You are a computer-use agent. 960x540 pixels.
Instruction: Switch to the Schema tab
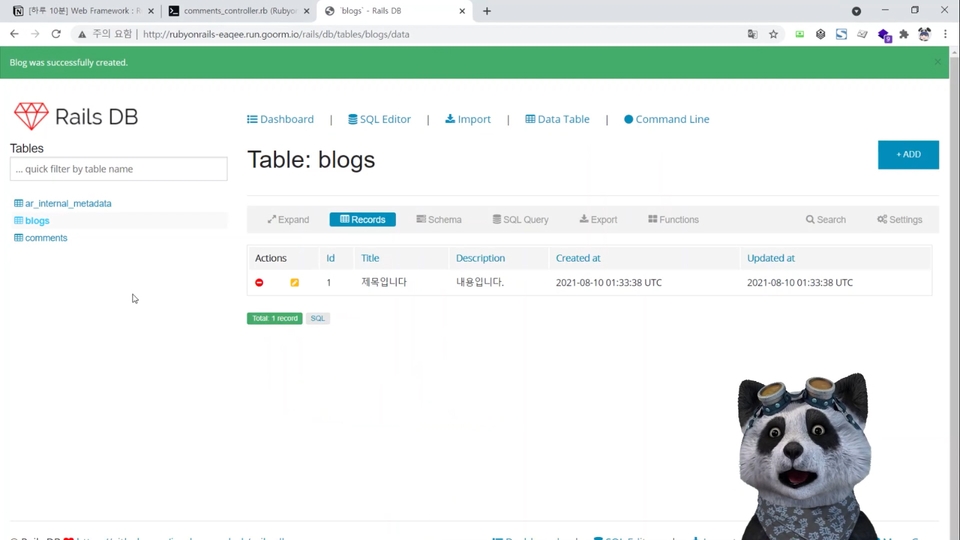coord(439,219)
